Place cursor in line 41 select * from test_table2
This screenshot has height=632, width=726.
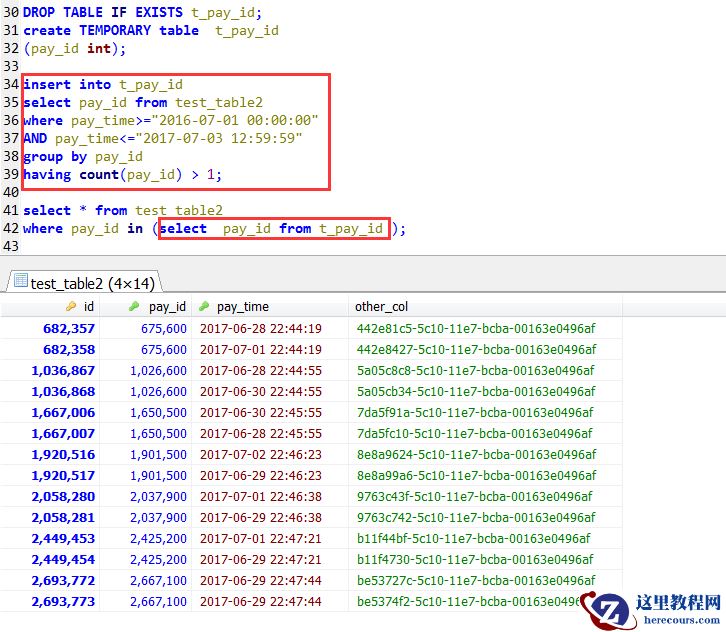pyautogui.click(x=123, y=210)
